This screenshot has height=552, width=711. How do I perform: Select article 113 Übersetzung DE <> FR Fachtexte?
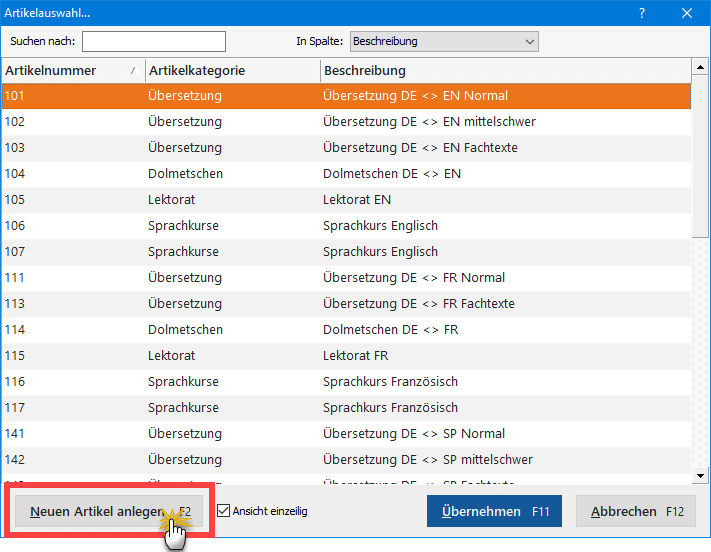(345, 304)
